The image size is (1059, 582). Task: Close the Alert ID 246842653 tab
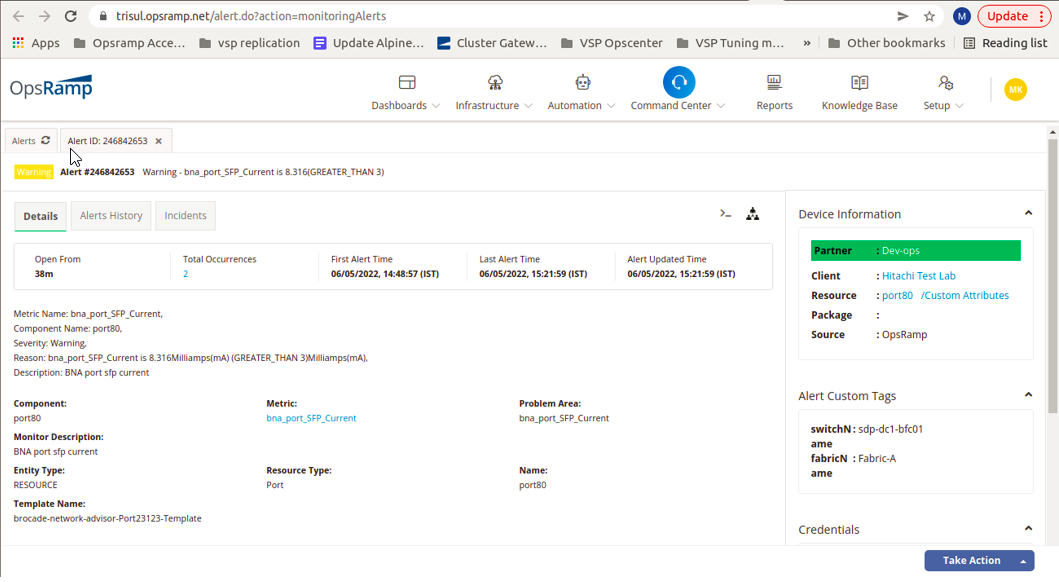pos(158,140)
